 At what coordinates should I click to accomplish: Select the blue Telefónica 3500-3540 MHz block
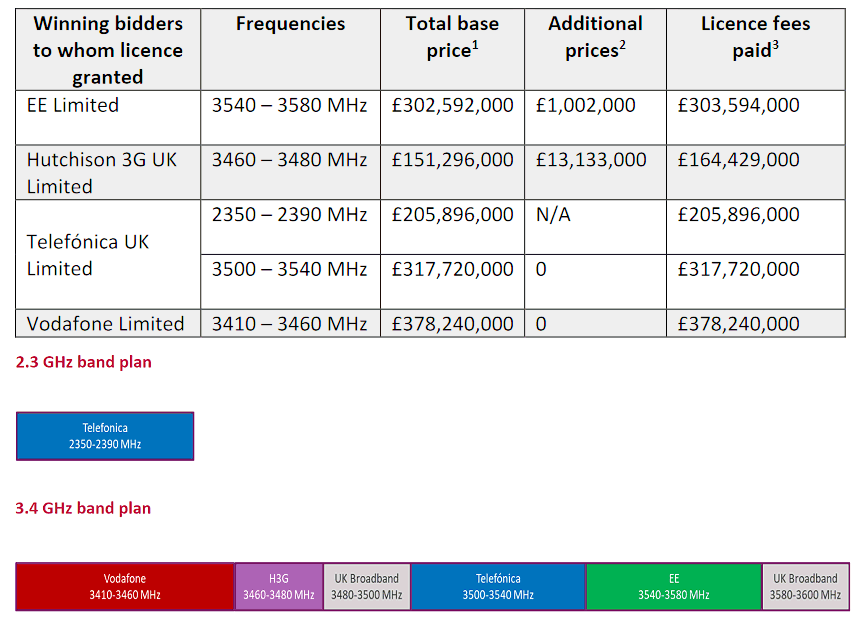coord(498,586)
